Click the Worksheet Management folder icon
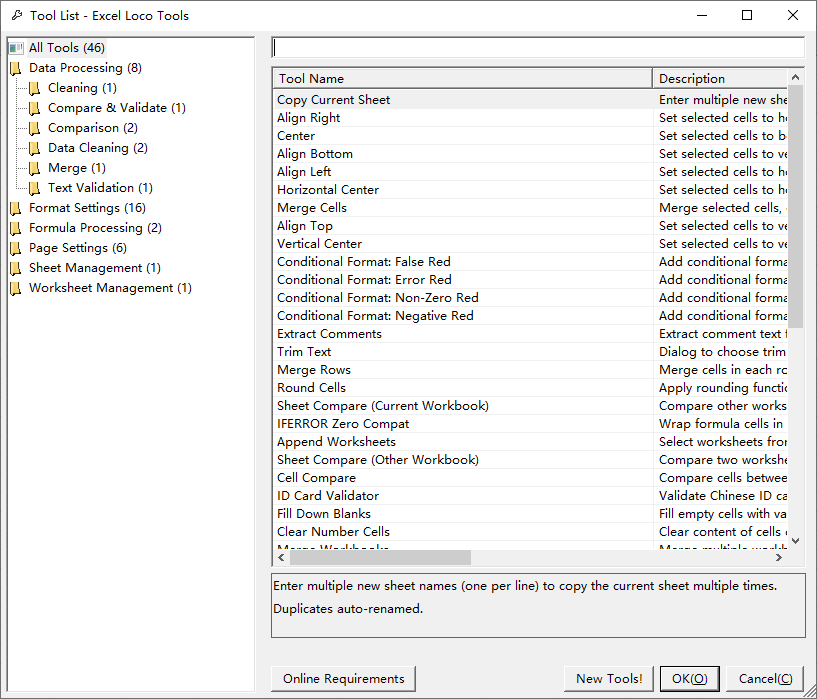This screenshot has width=817, height=699. pos(16,288)
